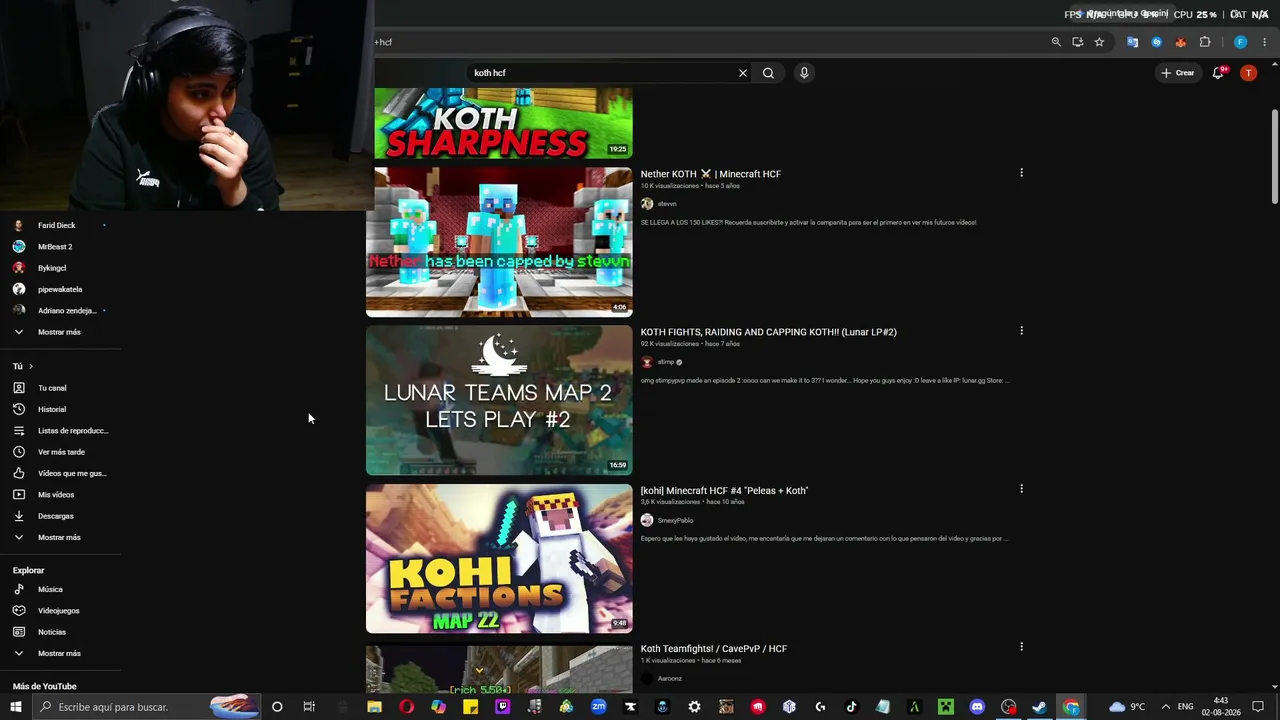The height and width of the screenshot is (720, 1280).
Task: Open Videojuegos in Explorar
Action: pos(60,611)
